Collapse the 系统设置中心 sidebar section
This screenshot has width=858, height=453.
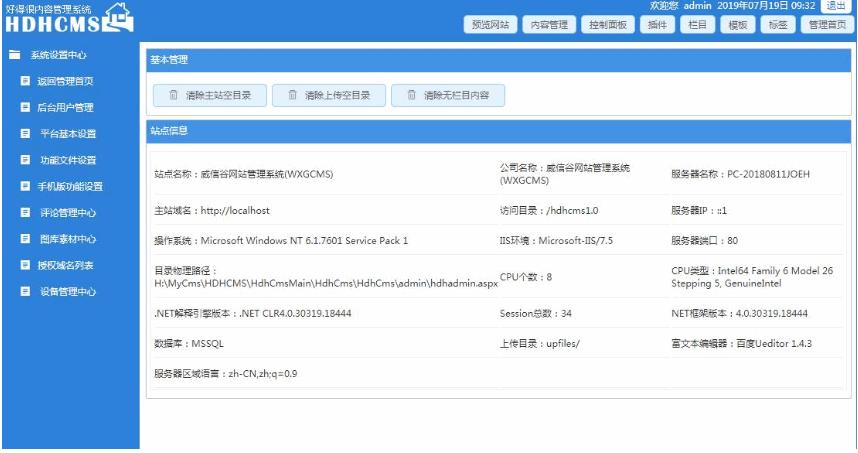[x=59, y=55]
